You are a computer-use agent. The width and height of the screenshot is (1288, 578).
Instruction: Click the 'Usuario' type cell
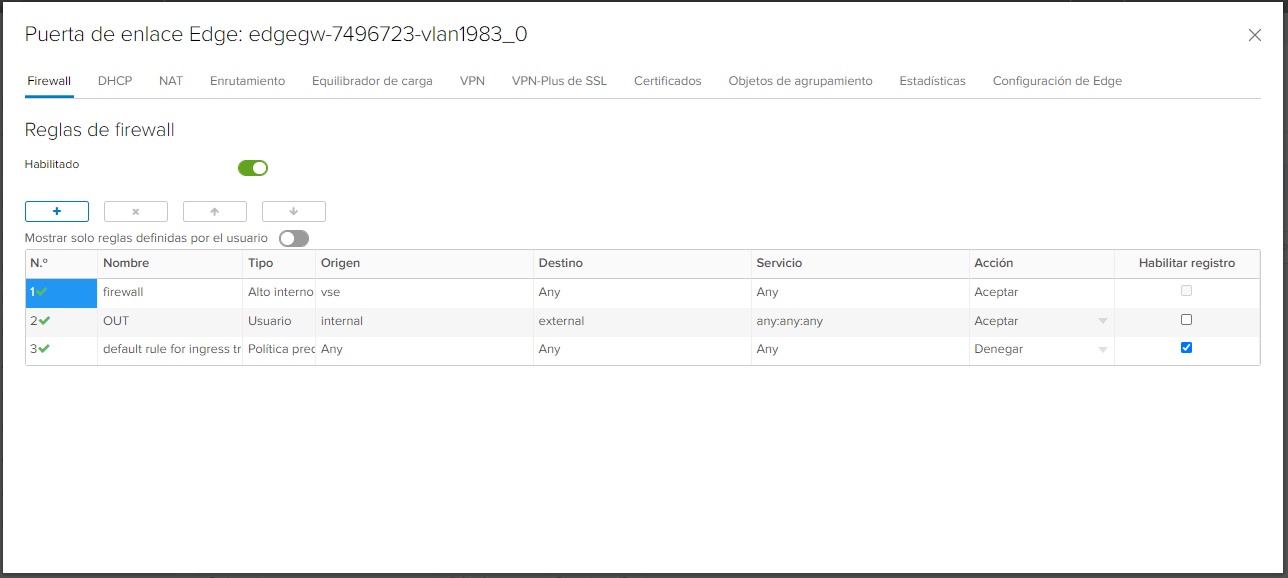[279, 321]
